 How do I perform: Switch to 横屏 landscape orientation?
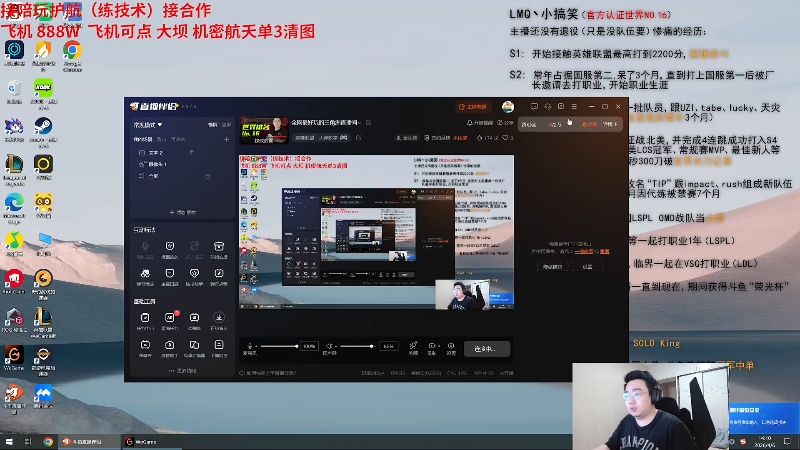[212, 124]
